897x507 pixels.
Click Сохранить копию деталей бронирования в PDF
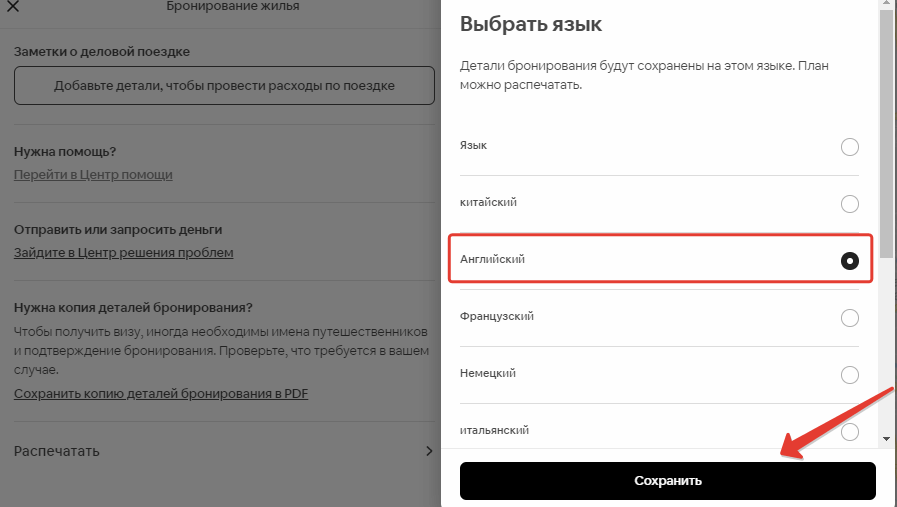[161, 394]
